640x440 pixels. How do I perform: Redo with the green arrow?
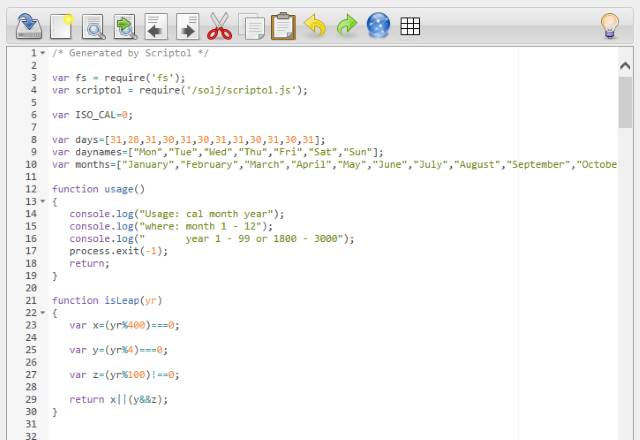pyautogui.click(x=347, y=25)
